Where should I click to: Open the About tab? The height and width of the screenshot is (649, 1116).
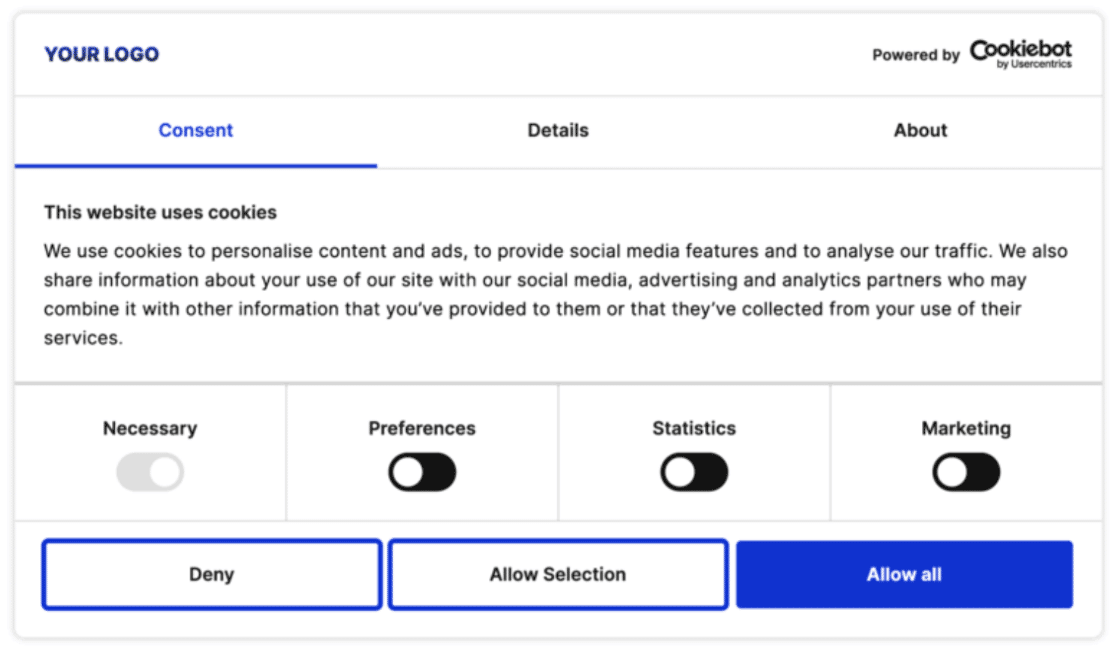pos(919,130)
